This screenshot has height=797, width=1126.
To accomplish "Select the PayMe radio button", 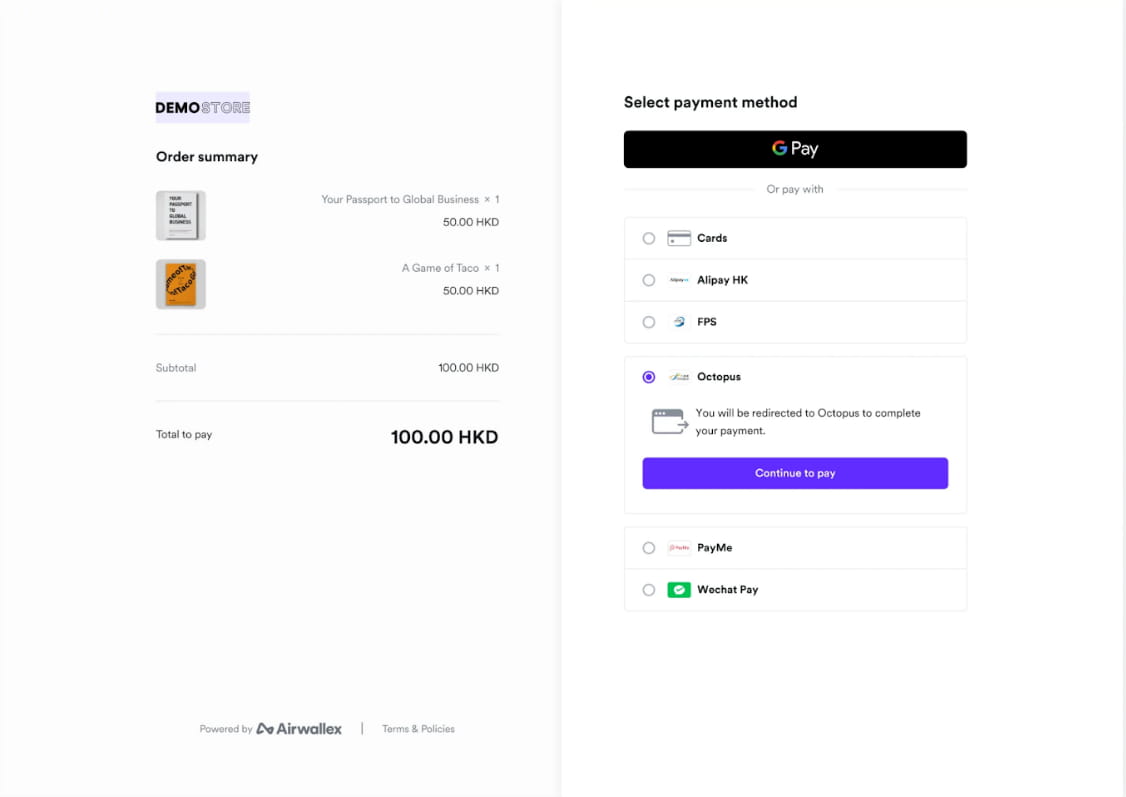I will pos(648,547).
